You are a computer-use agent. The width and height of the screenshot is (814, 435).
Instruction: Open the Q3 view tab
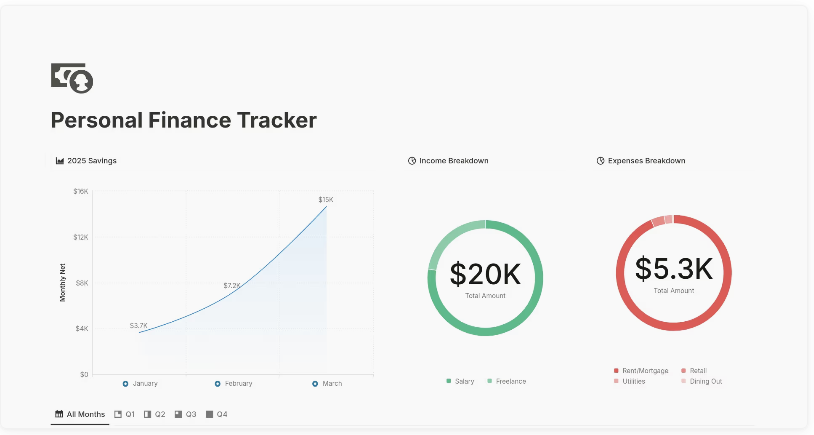pyautogui.click(x=186, y=414)
